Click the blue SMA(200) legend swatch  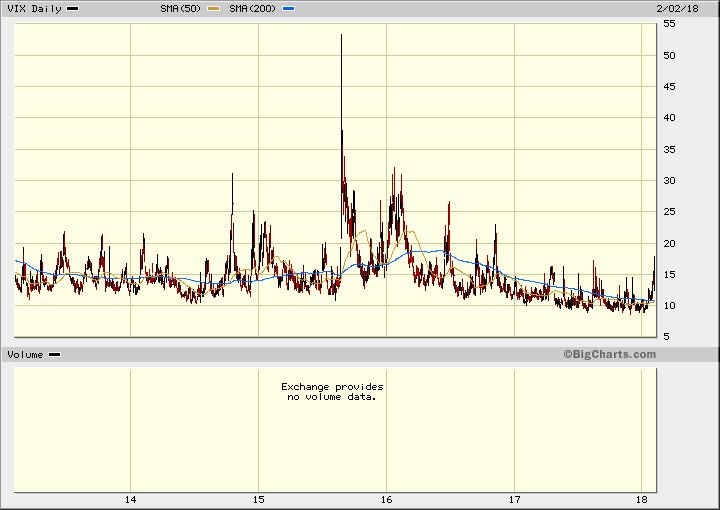(289, 9)
